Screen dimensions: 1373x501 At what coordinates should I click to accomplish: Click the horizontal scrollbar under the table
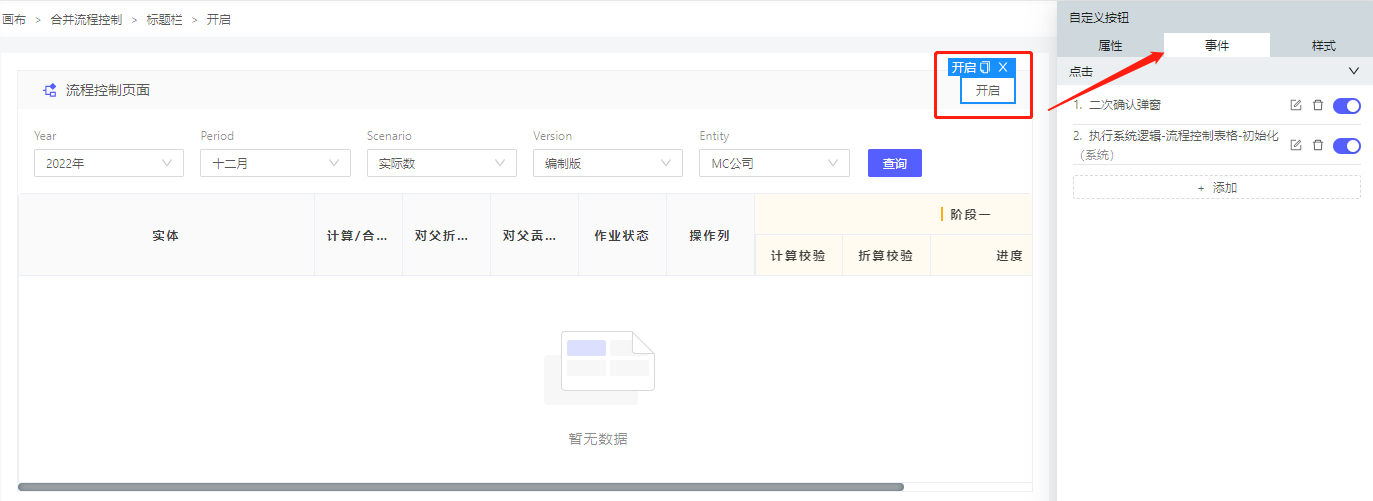pos(460,487)
